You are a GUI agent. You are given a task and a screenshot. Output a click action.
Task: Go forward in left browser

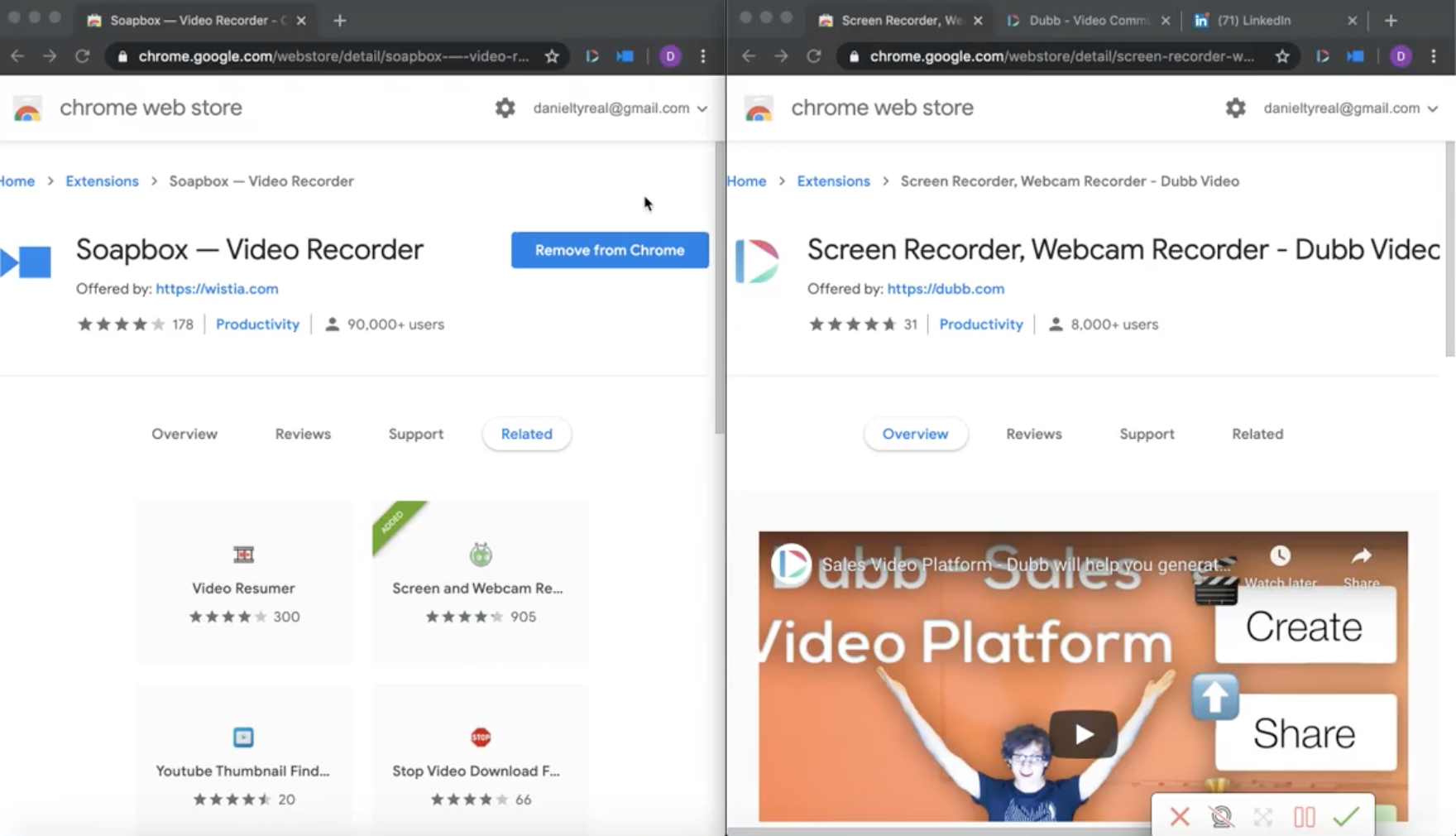click(x=50, y=56)
